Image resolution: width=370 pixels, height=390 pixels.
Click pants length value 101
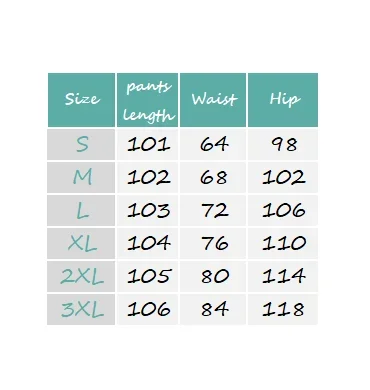pyautogui.click(x=147, y=145)
